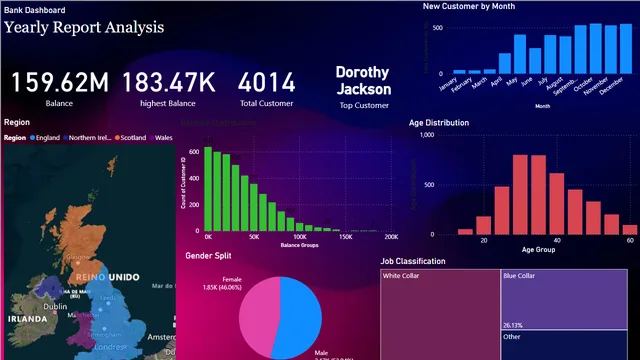Select the Other treemap tile
The height and width of the screenshot is (360, 640).
pyautogui.click(x=564, y=345)
